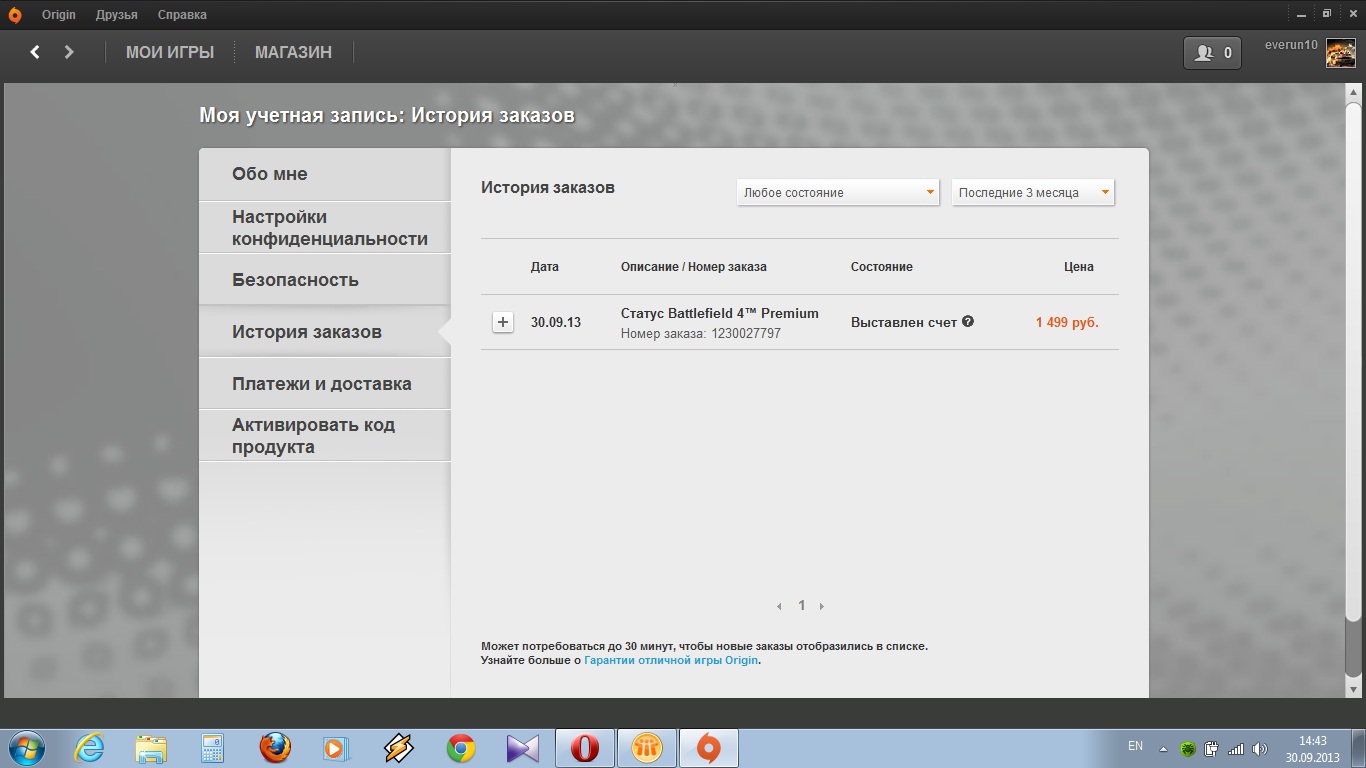The image size is (1366, 768).
Task: Click the Origin logo icon in title bar
Action: [x=14, y=14]
